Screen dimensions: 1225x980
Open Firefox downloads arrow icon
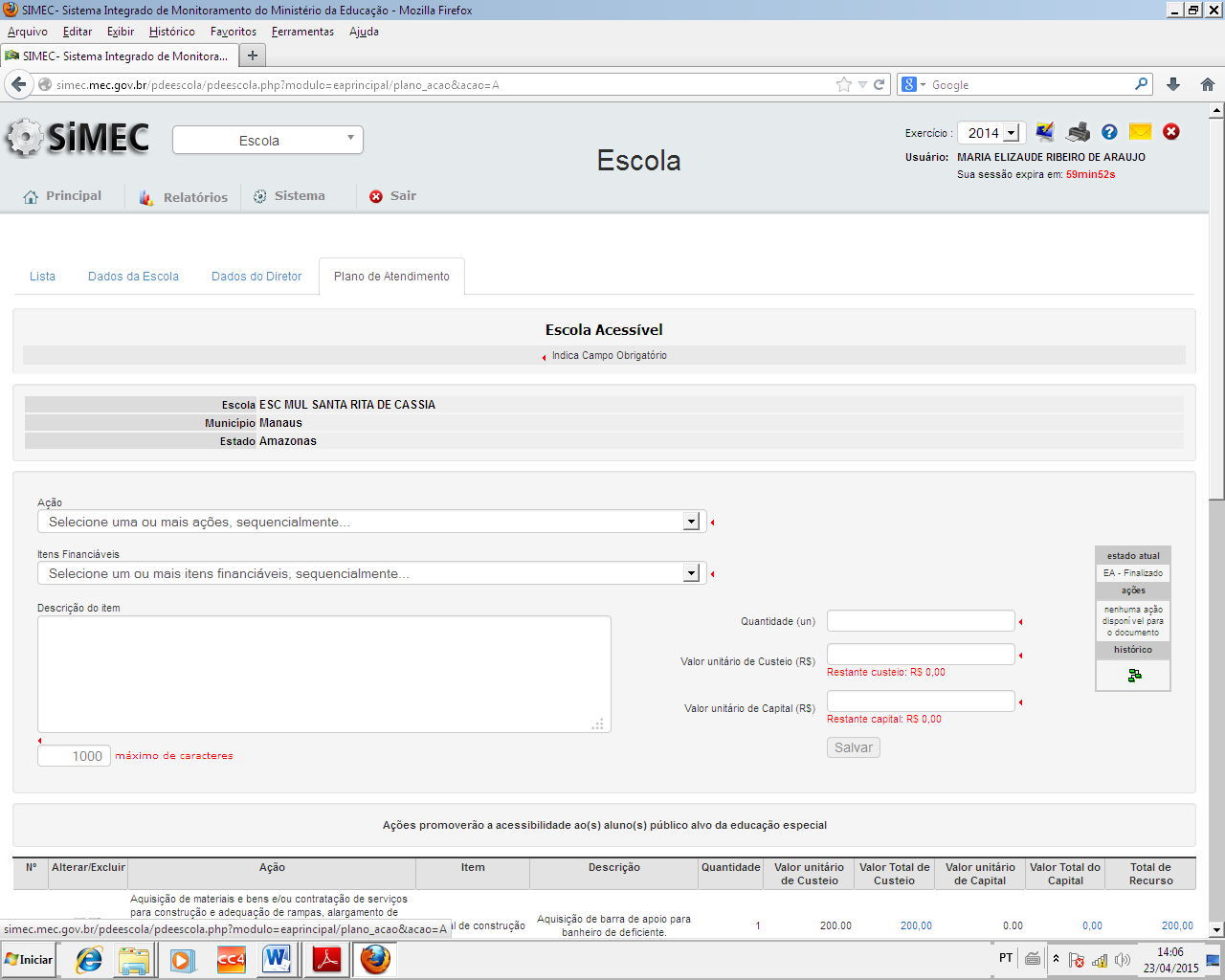pyautogui.click(x=1173, y=84)
